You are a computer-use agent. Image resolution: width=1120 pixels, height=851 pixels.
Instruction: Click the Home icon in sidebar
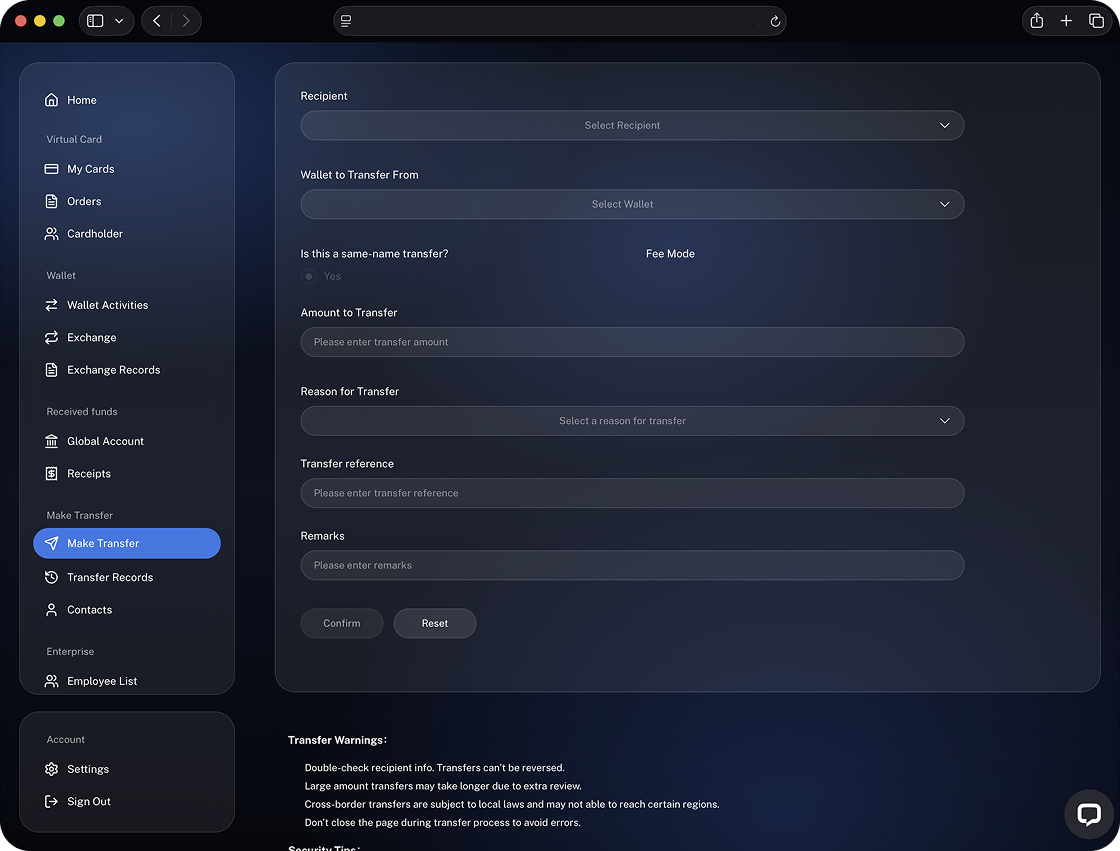pyautogui.click(x=52, y=100)
